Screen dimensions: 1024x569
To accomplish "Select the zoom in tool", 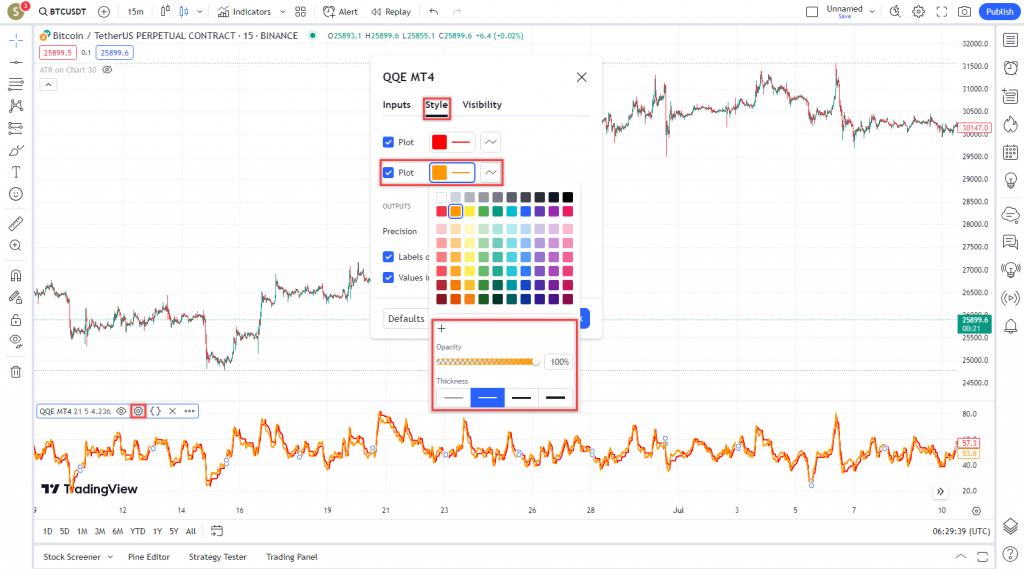I will pyautogui.click(x=16, y=246).
